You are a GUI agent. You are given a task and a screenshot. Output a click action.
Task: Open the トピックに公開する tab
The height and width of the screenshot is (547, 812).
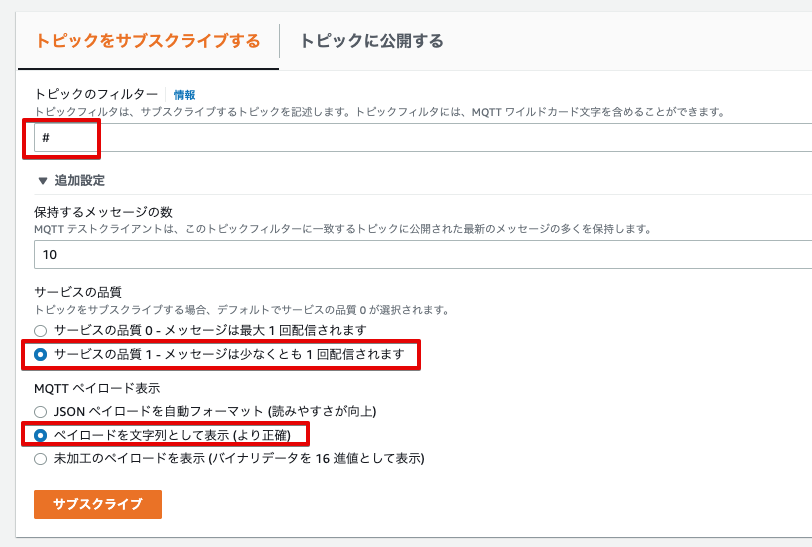(x=372, y=41)
